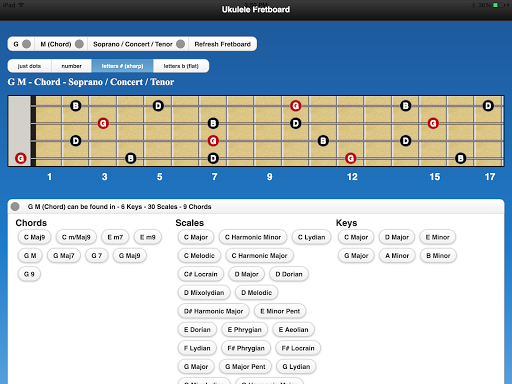The height and width of the screenshot is (384, 512).
Task: Select the red G dot on fret 12
Action: click(350, 158)
